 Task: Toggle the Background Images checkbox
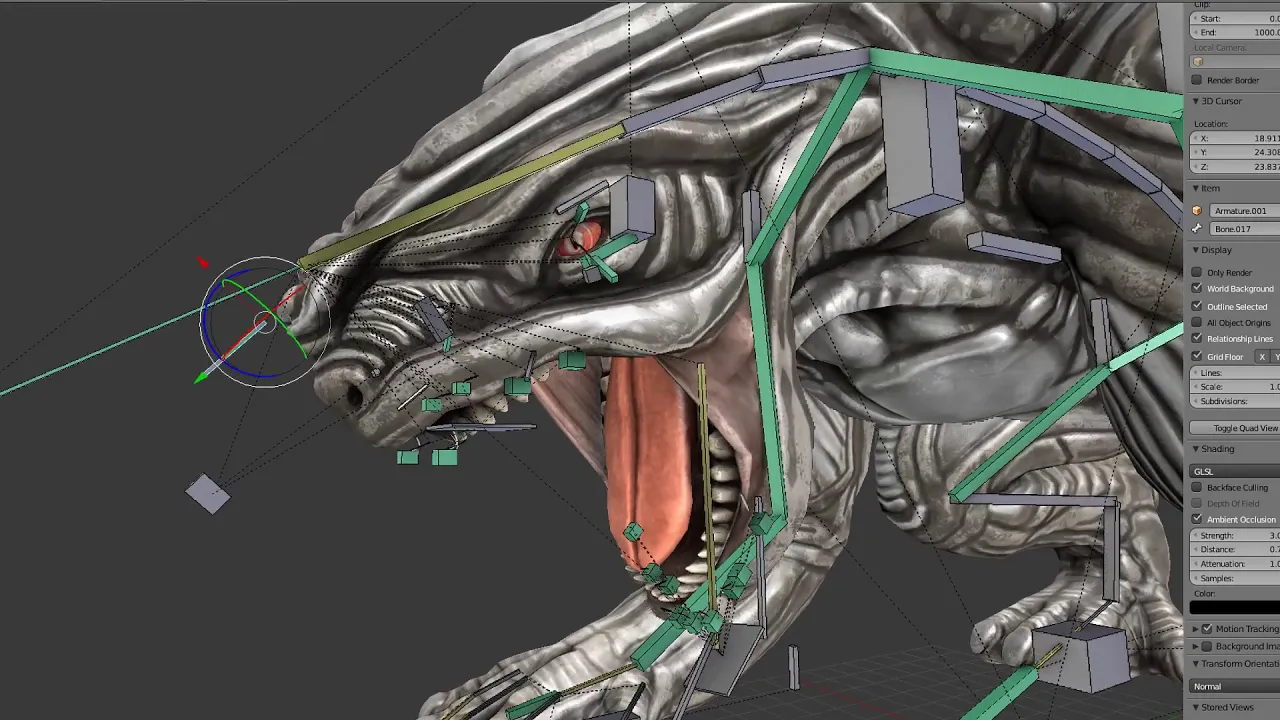click(x=1207, y=646)
